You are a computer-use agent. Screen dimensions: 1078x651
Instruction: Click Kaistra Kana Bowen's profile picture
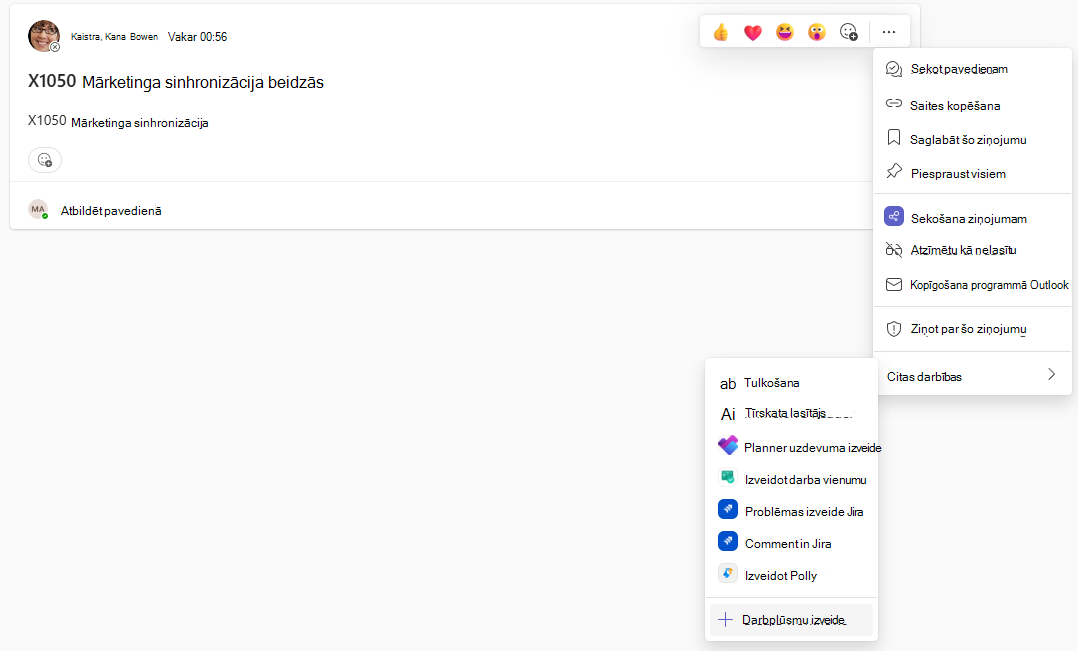[43, 36]
